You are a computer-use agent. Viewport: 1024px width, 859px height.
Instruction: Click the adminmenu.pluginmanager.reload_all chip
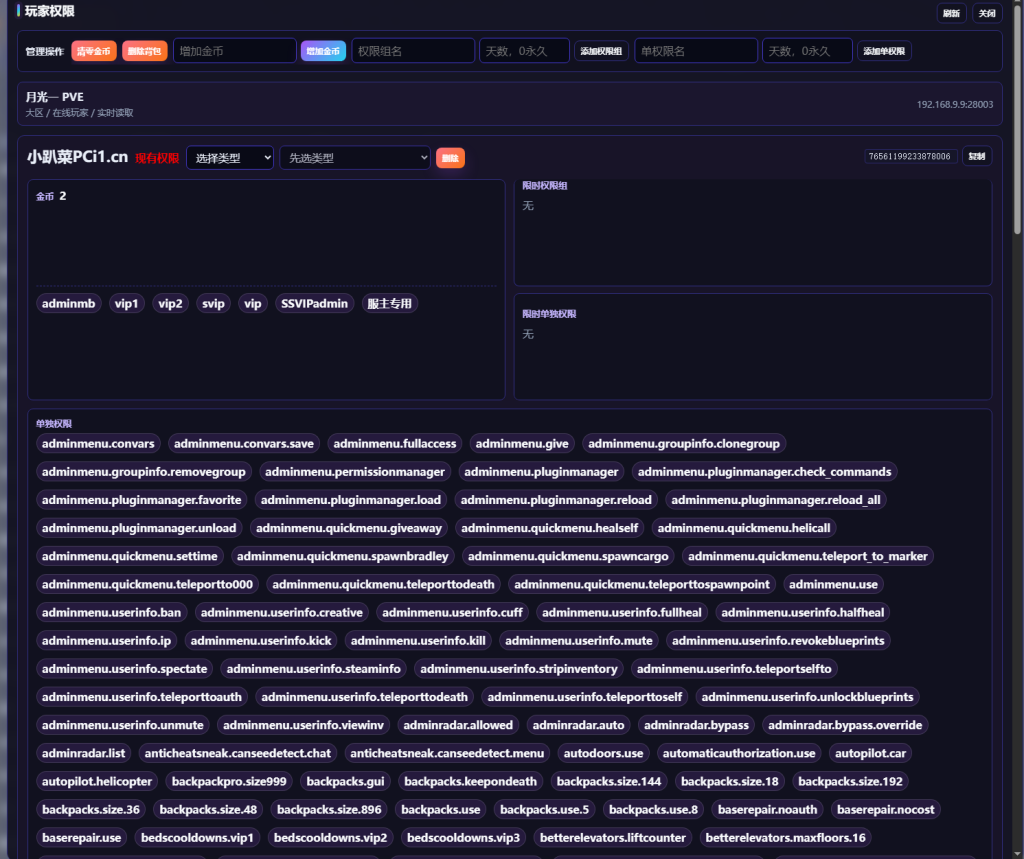point(776,500)
